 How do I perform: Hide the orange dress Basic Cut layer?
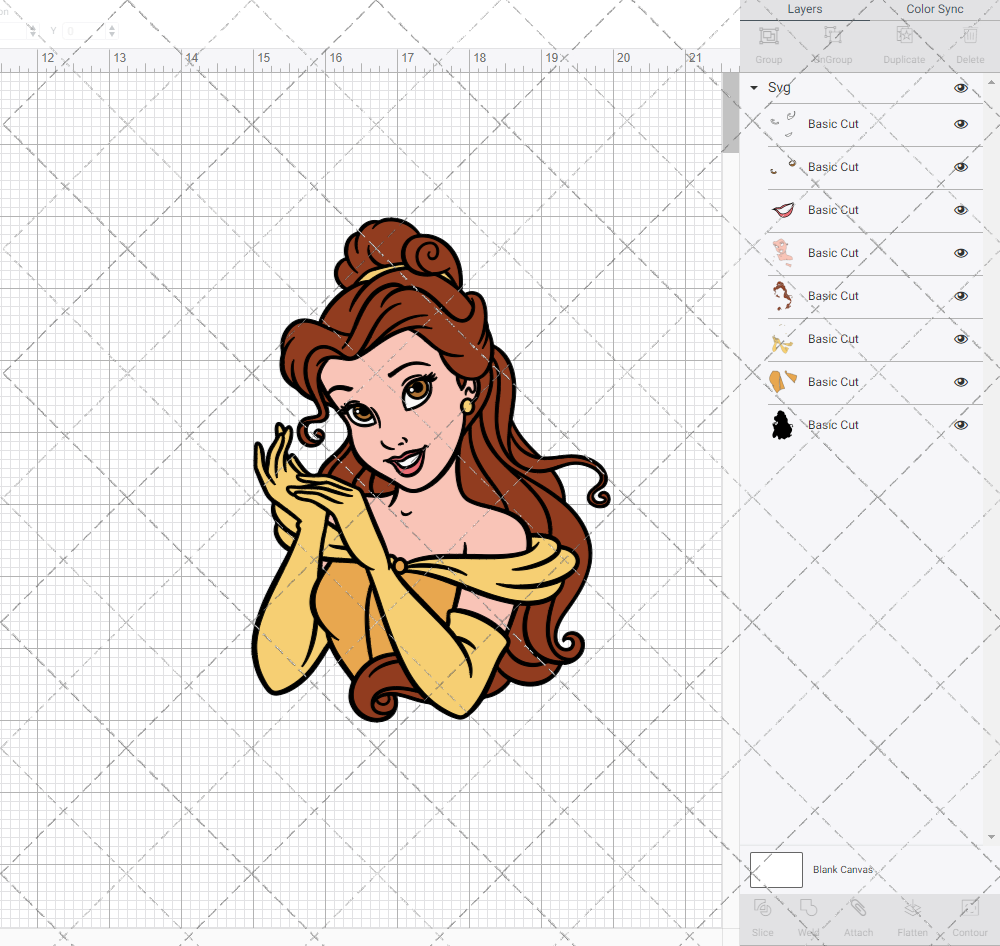[x=960, y=382]
